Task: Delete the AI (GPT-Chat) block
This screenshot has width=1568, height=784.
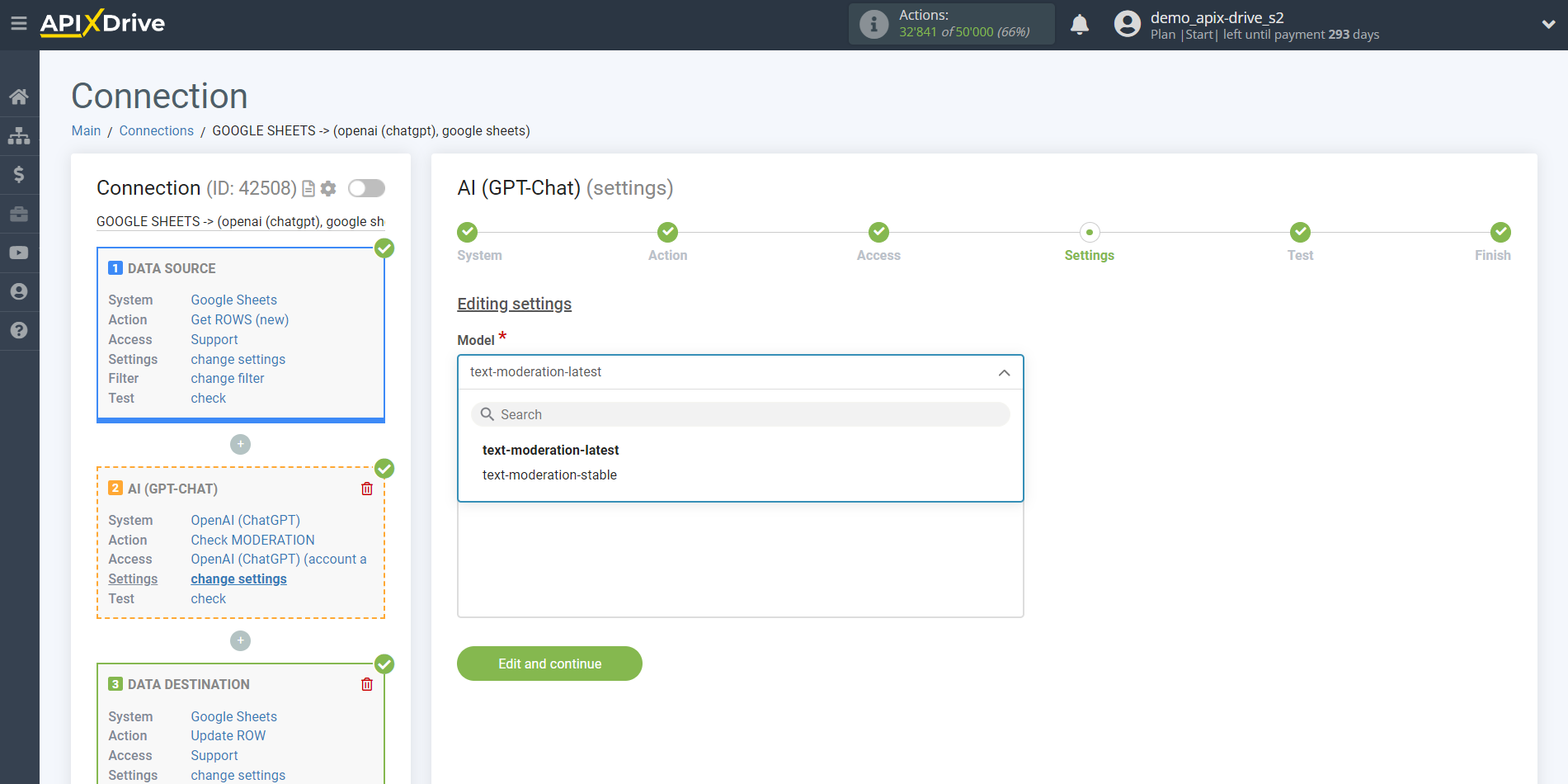Action: 367,489
